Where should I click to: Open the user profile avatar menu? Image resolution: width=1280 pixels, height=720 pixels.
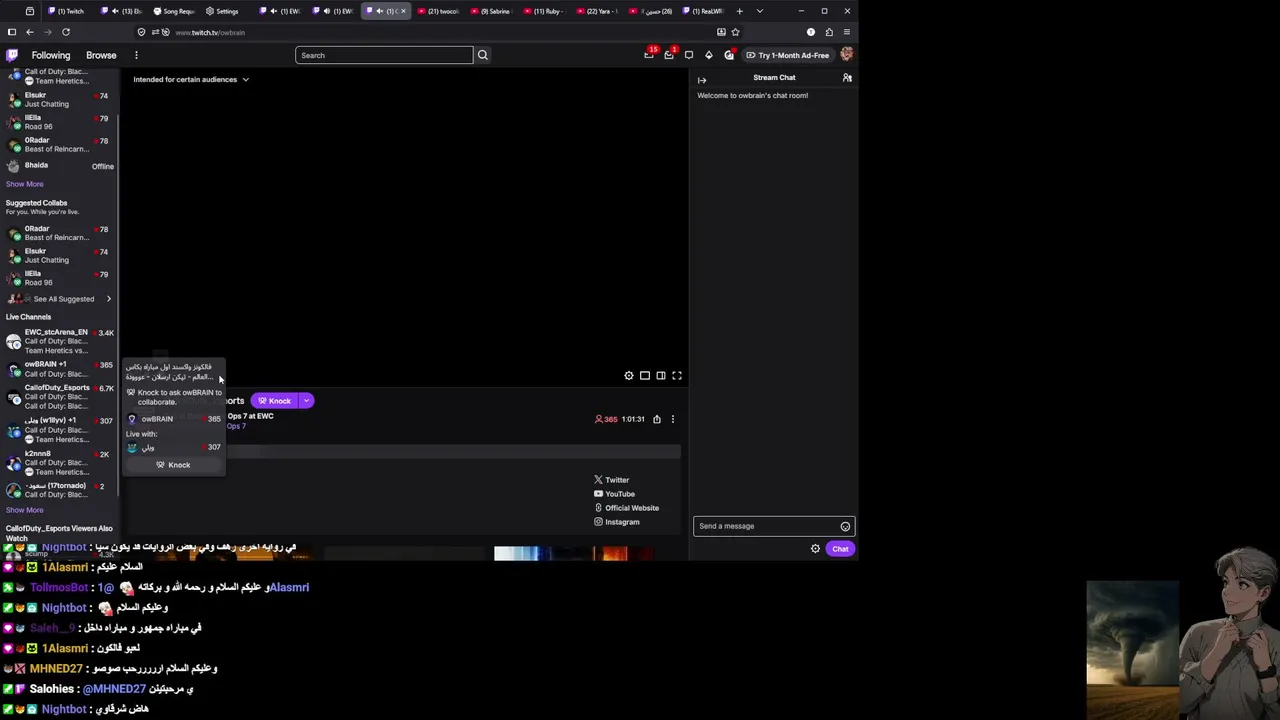(847, 55)
